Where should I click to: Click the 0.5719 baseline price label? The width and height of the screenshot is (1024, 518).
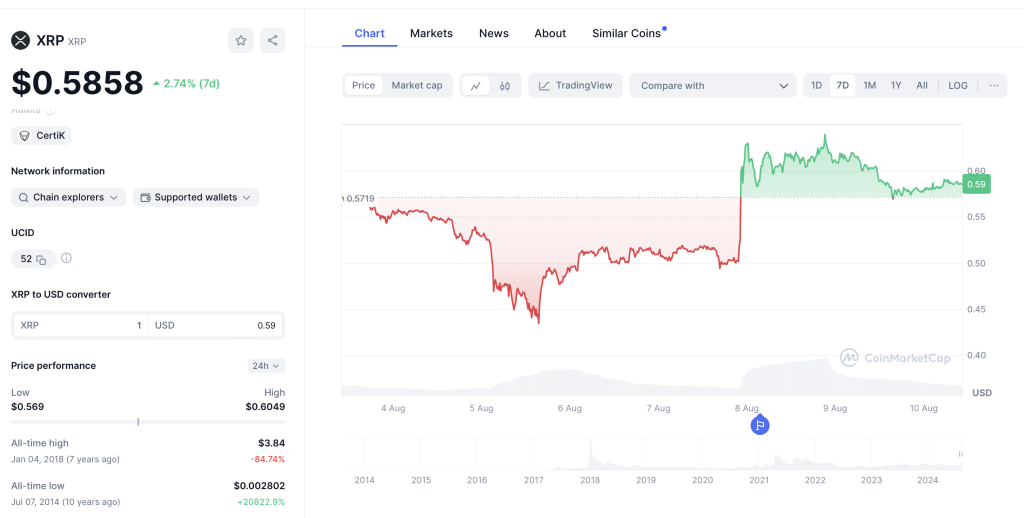pyautogui.click(x=360, y=197)
